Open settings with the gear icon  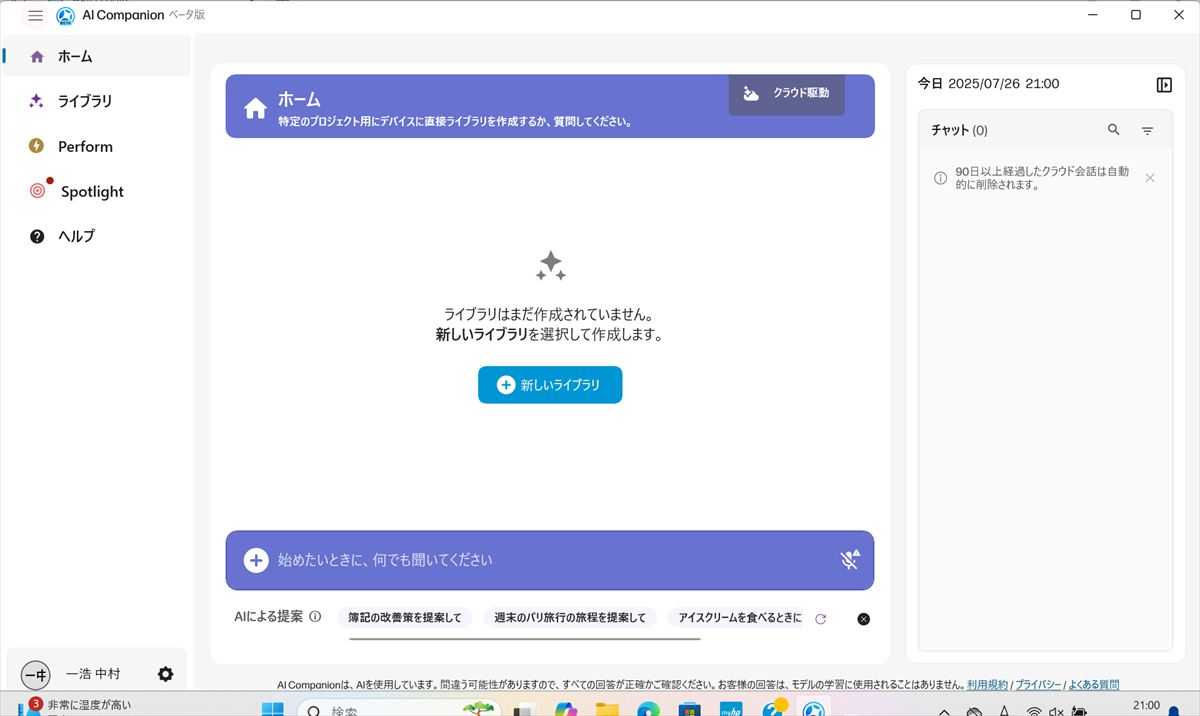click(x=166, y=674)
